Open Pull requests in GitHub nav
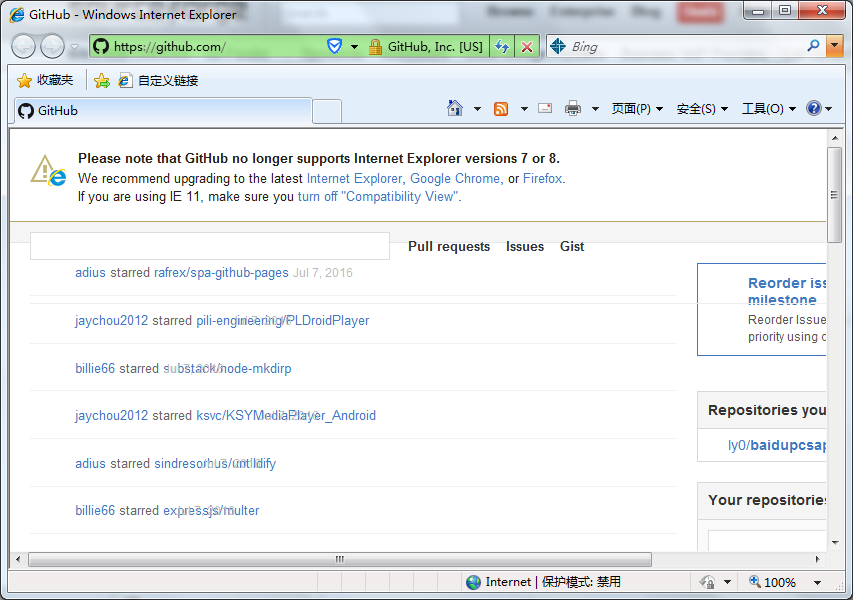This screenshot has width=853, height=600. click(449, 246)
